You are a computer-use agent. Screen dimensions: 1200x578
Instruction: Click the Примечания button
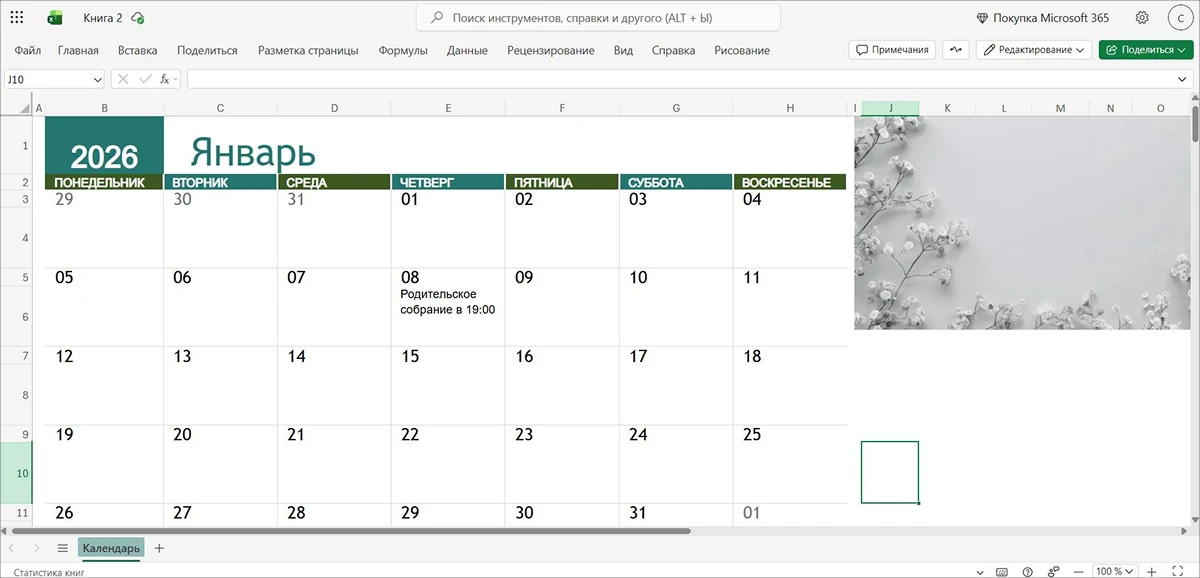(893, 50)
